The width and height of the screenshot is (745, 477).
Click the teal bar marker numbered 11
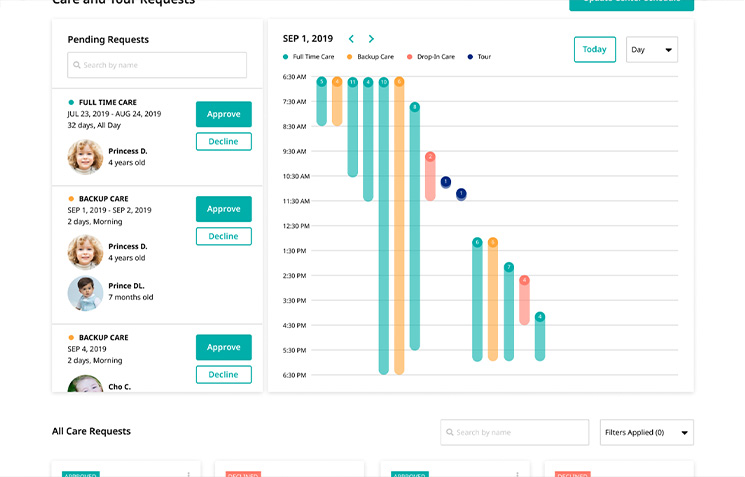coord(353,82)
